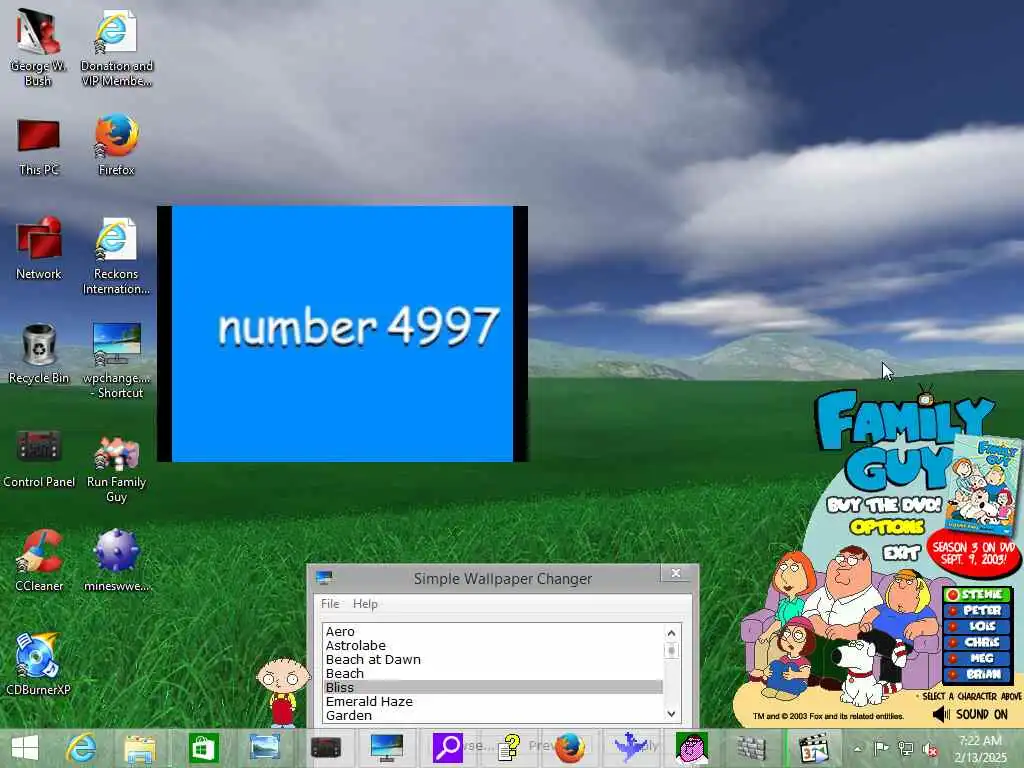Open the purple magnifier search taskbar icon
Image resolution: width=1024 pixels, height=768 pixels.
(447, 748)
